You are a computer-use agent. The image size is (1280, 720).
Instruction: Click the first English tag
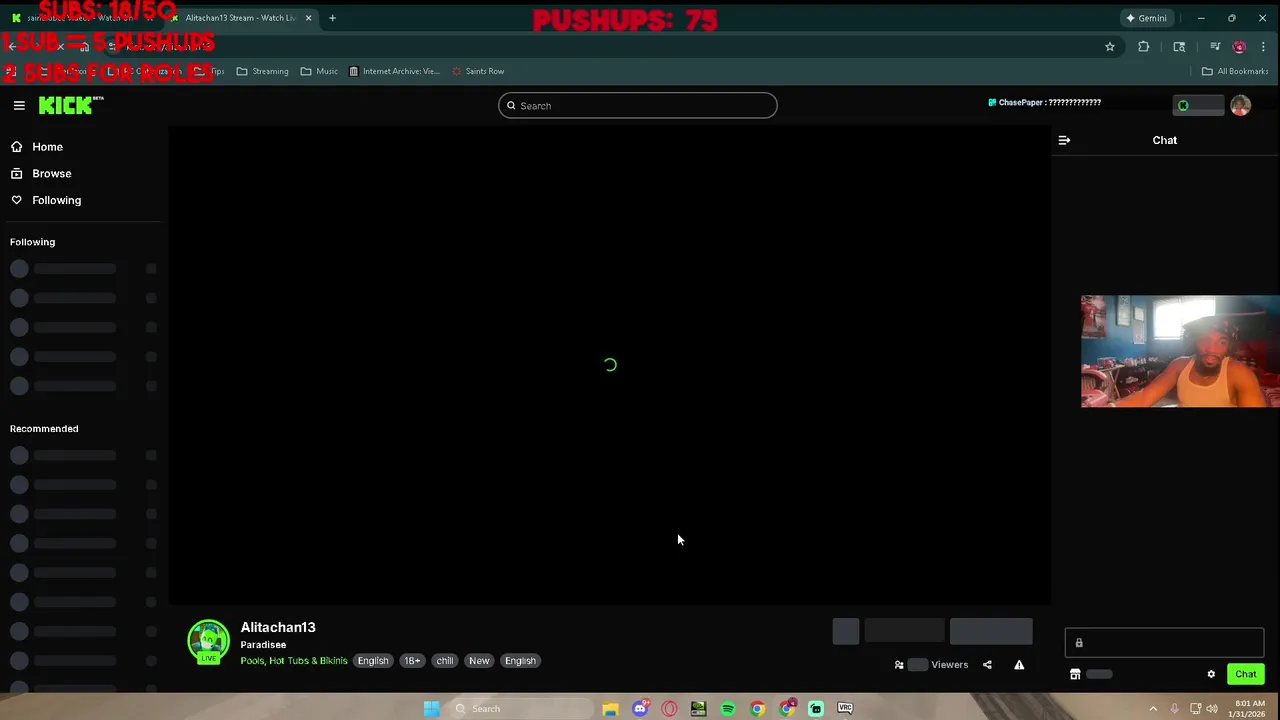pos(373,661)
